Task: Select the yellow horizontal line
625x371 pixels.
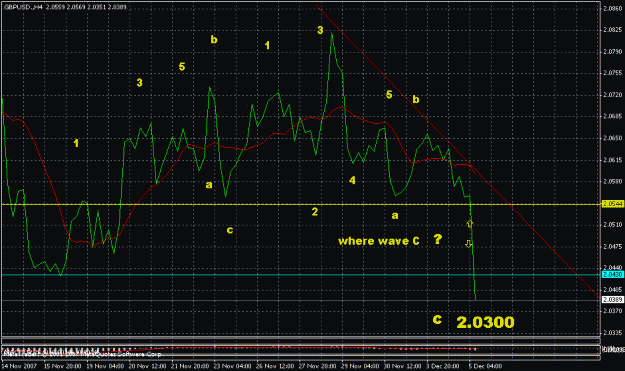Action: tap(301, 204)
